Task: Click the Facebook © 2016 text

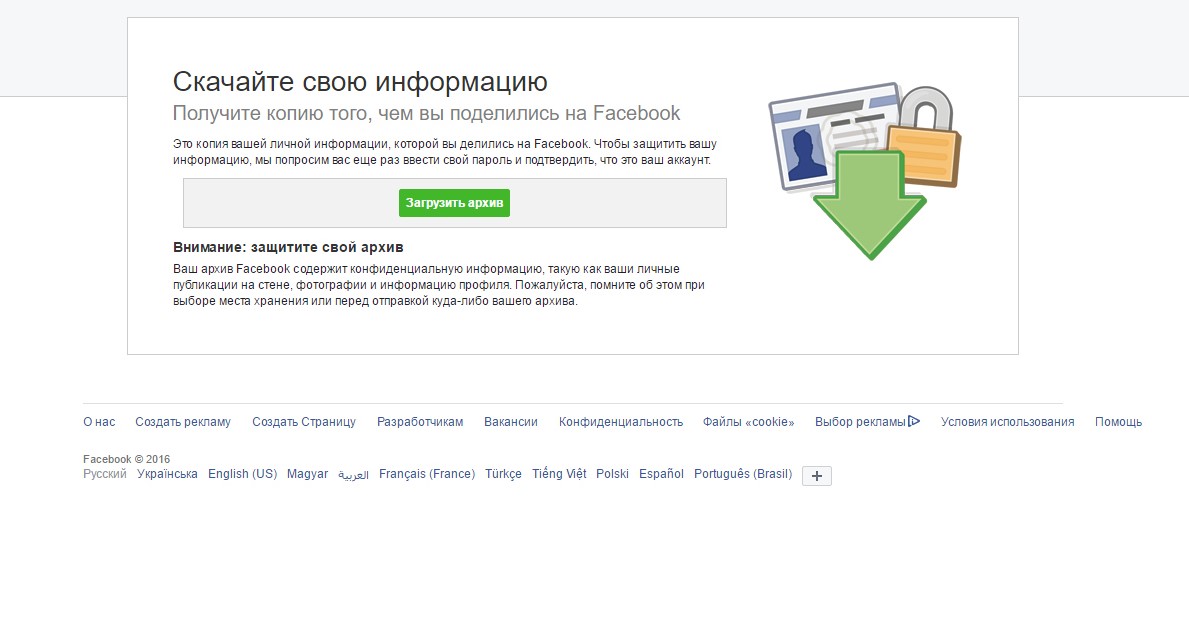Action: coord(127,459)
